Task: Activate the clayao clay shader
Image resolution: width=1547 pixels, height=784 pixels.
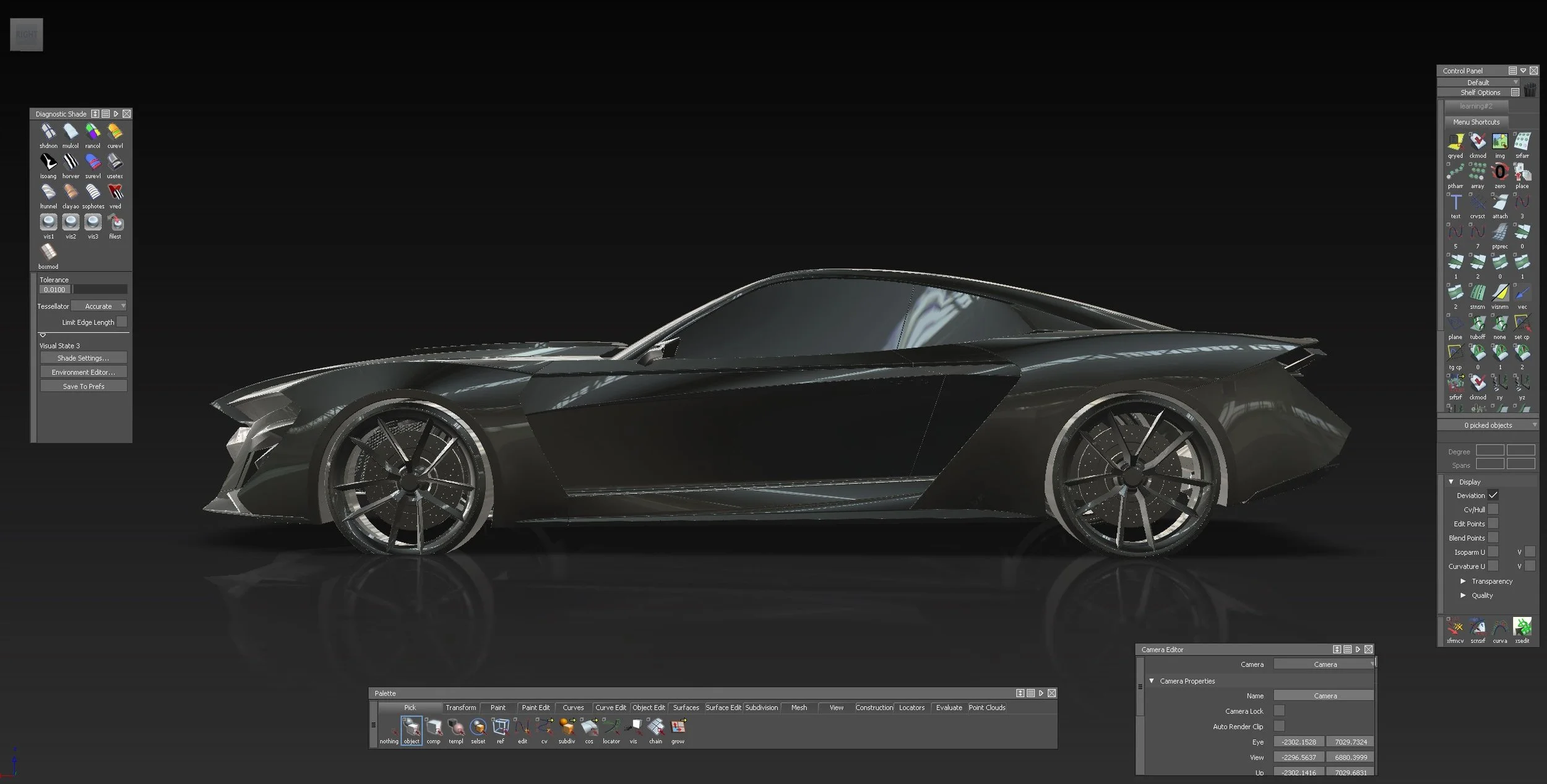Action: 71,192
